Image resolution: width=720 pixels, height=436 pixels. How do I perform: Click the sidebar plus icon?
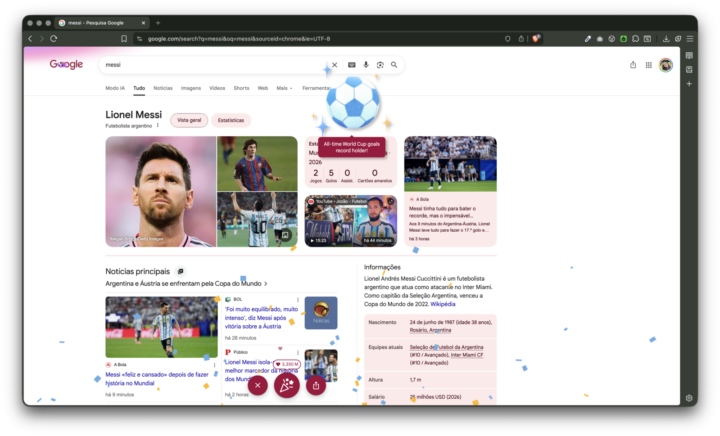pyautogui.click(x=689, y=84)
